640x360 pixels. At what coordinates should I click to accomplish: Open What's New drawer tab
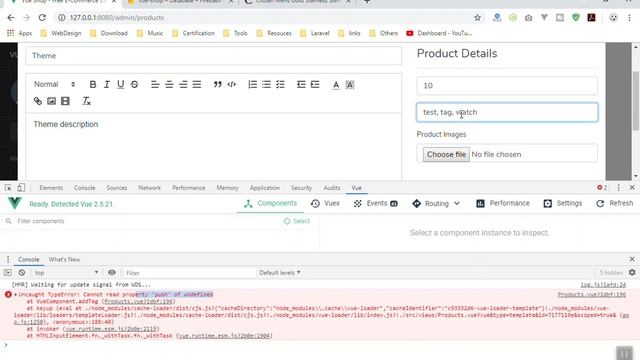[64, 259]
